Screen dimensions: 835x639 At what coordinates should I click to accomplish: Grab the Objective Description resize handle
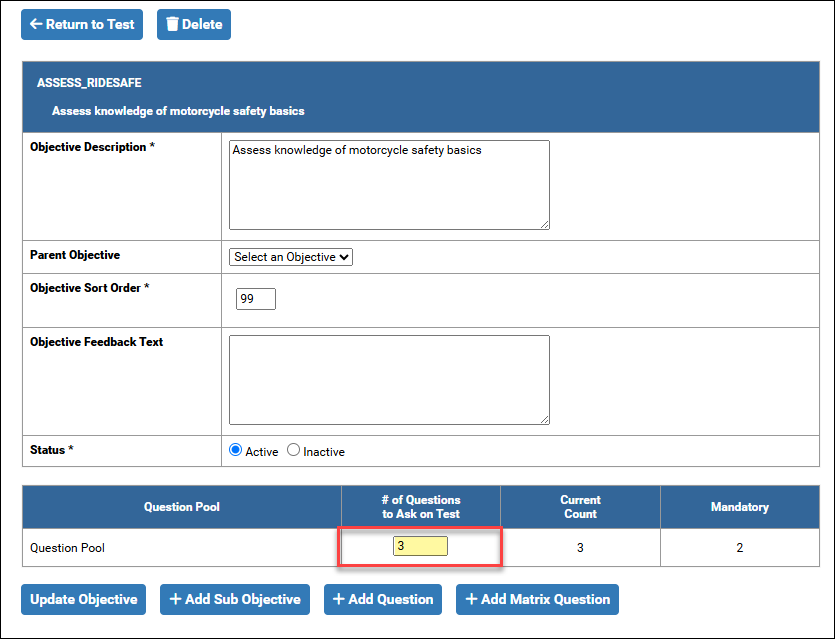[x=544, y=224]
